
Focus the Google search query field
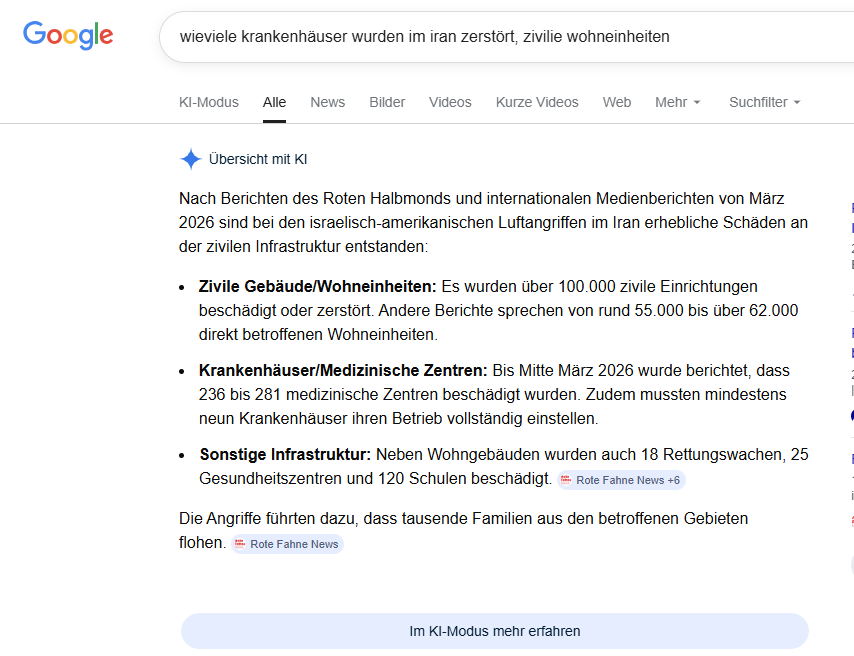[500, 37]
